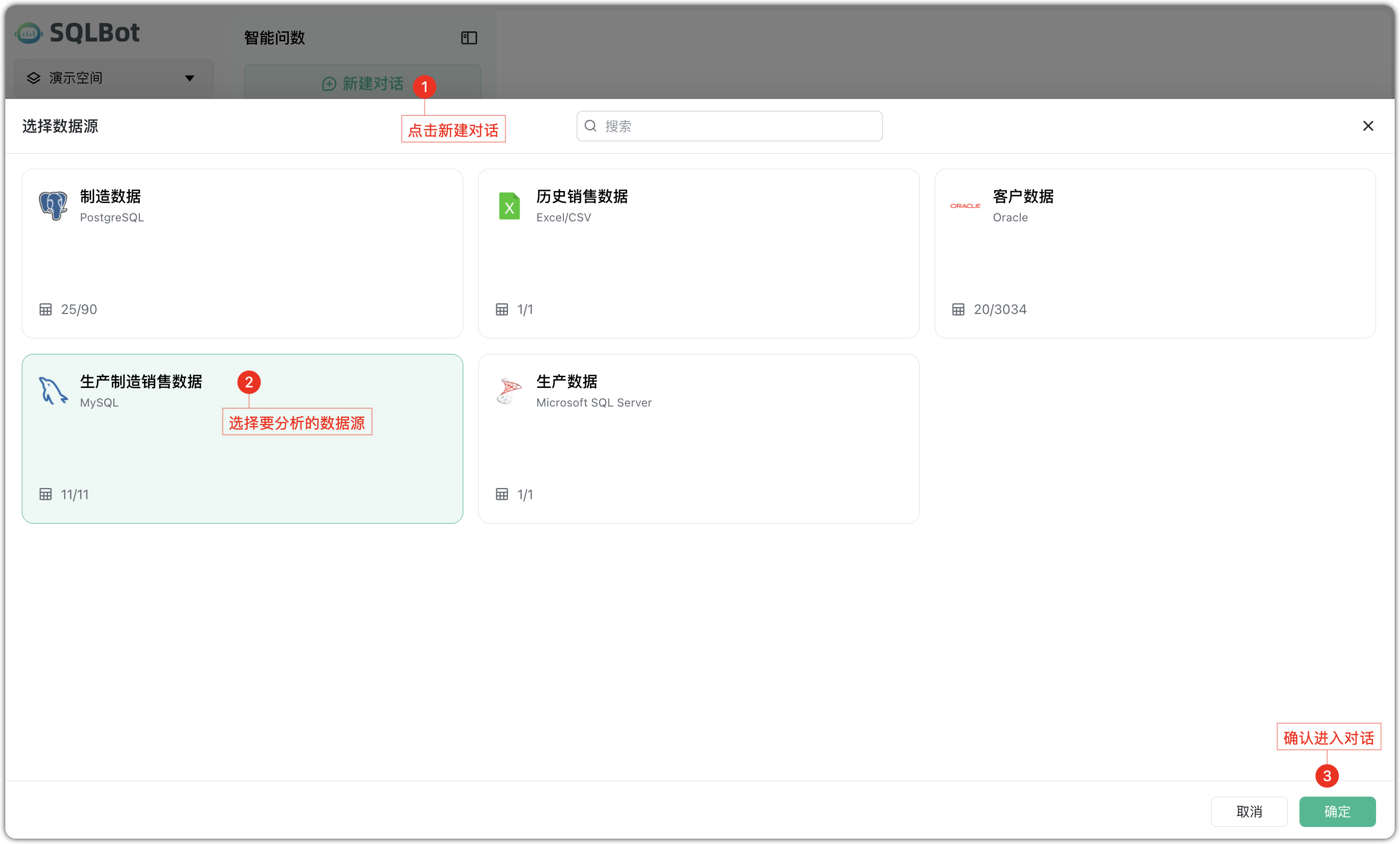Click the Excel icon on 历史销售数据 card
1400x844 pixels.
click(509, 206)
